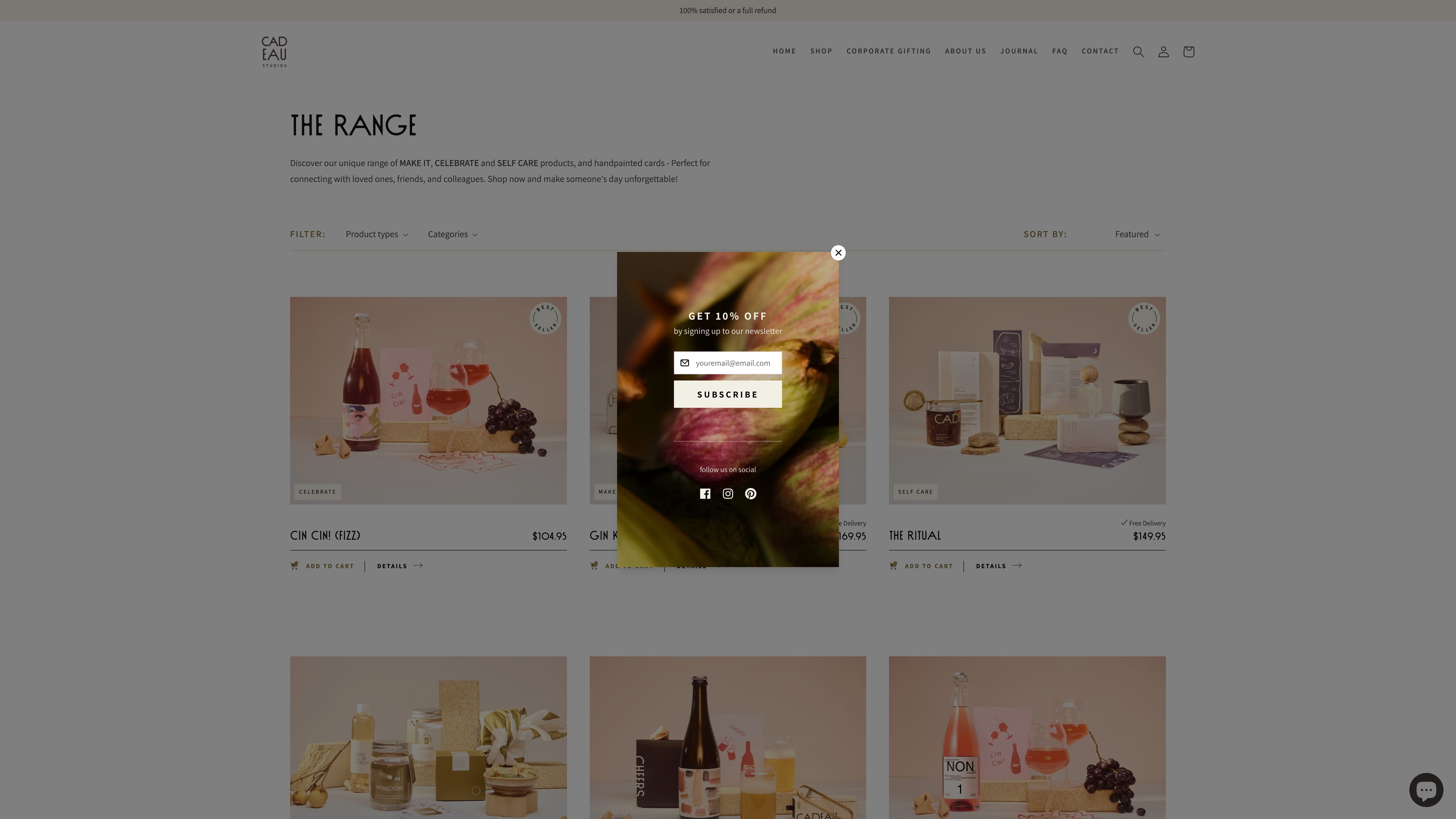The width and height of the screenshot is (1456, 819).
Task: Close the newsletter popup
Action: (838, 253)
